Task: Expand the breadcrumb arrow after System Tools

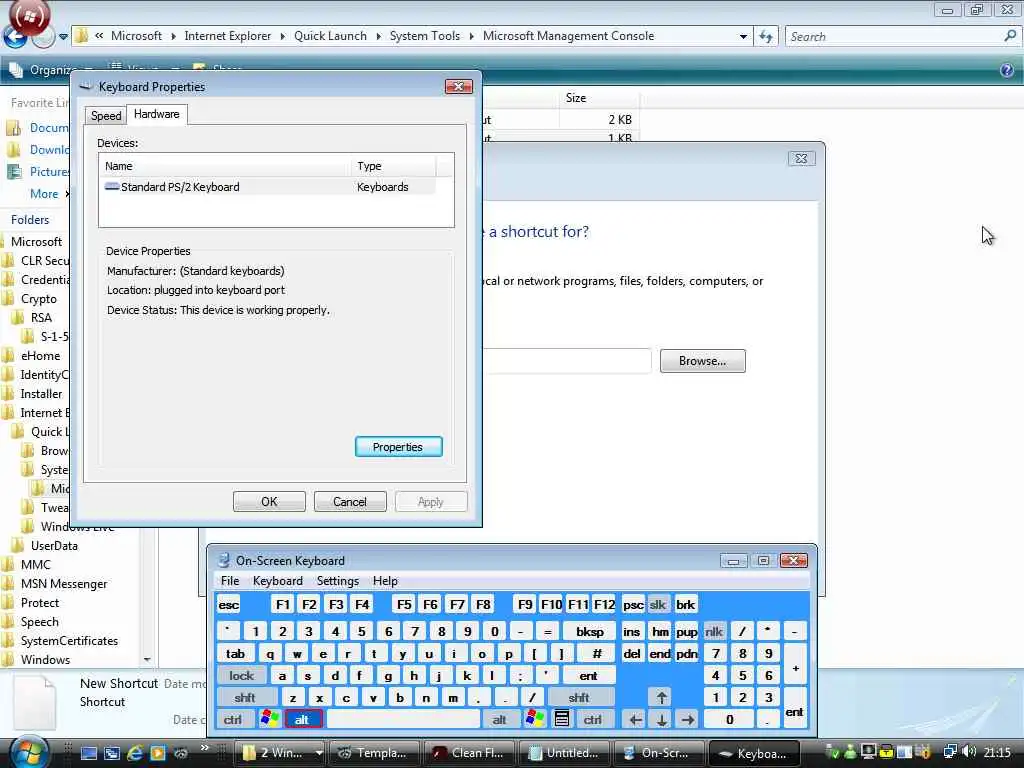Action: [472, 37]
